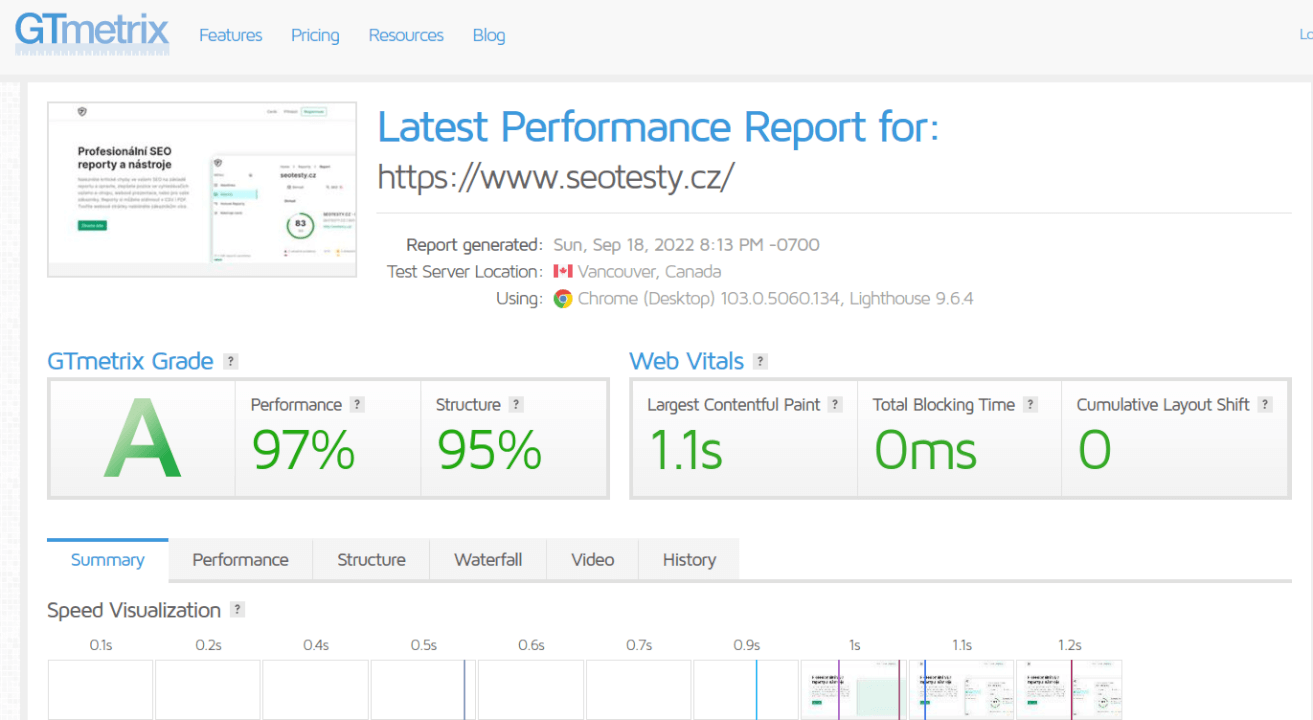Click the 0.9s filmstrip frame
The width and height of the screenshot is (1313, 720).
coord(746,689)
